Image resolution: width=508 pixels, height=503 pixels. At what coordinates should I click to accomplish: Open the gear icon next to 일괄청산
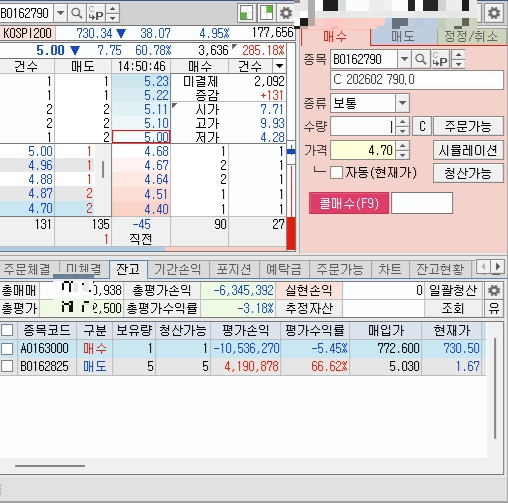coord(494,291)
